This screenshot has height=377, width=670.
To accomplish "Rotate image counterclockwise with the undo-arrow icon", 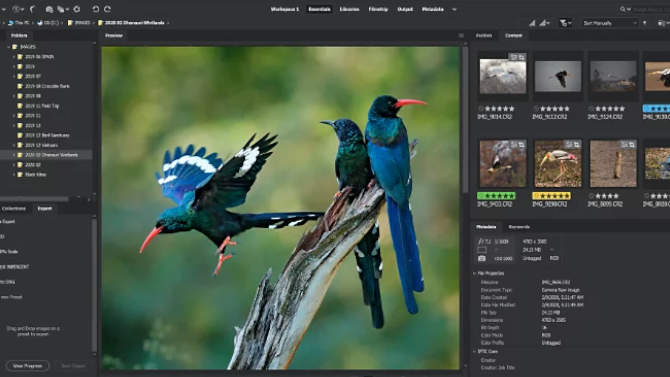I will click(95, 9).
